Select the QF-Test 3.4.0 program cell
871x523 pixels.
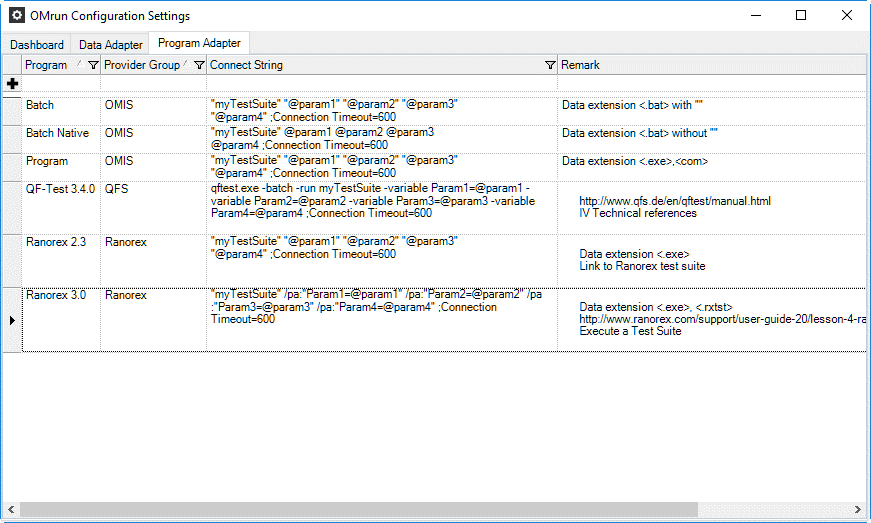point(61,208)
